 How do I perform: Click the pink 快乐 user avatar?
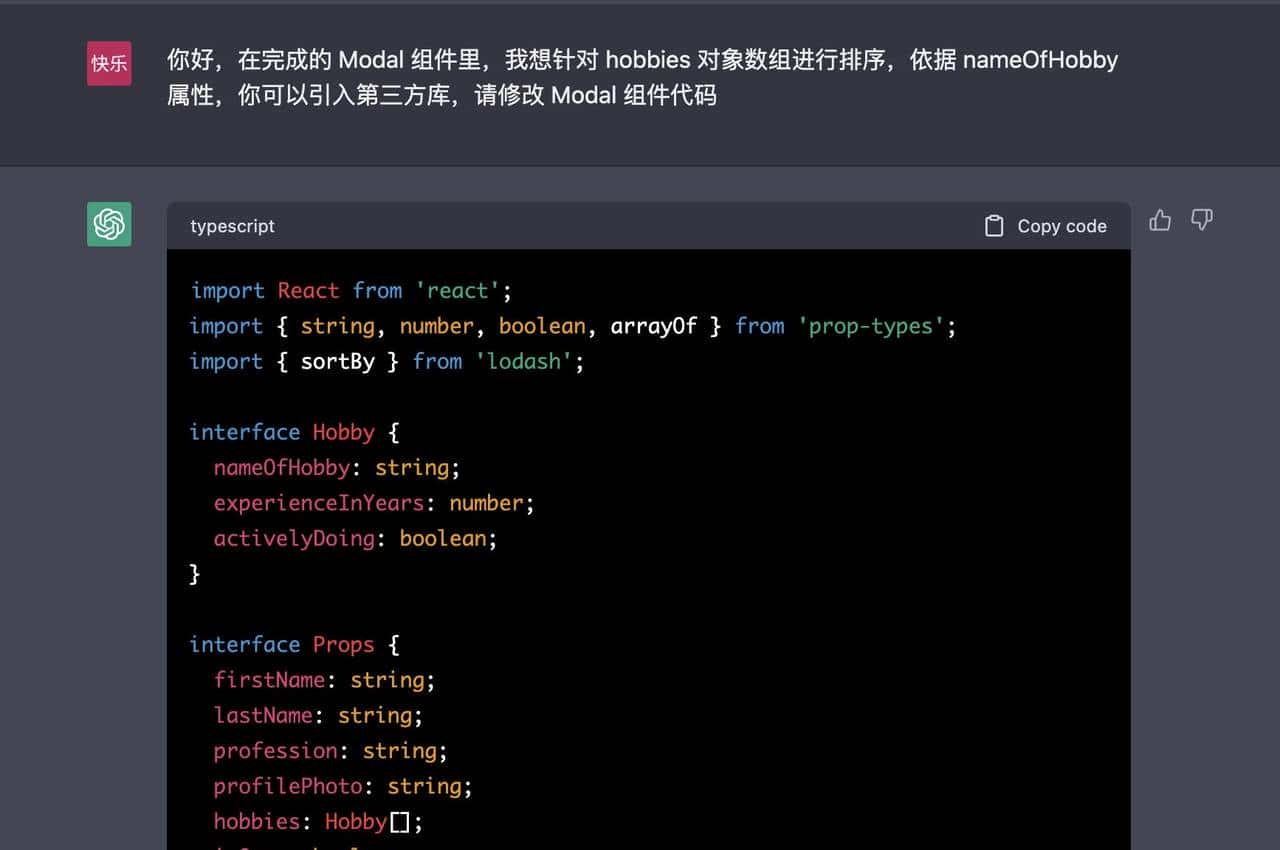coord(109,61)
